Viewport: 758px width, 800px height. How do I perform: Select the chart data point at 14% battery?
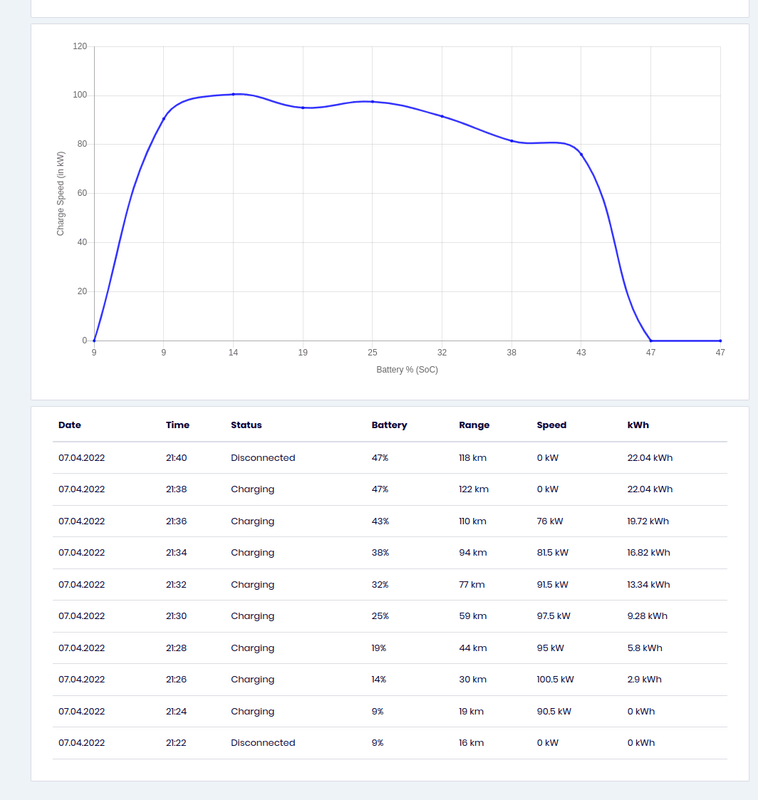point(233,94)
